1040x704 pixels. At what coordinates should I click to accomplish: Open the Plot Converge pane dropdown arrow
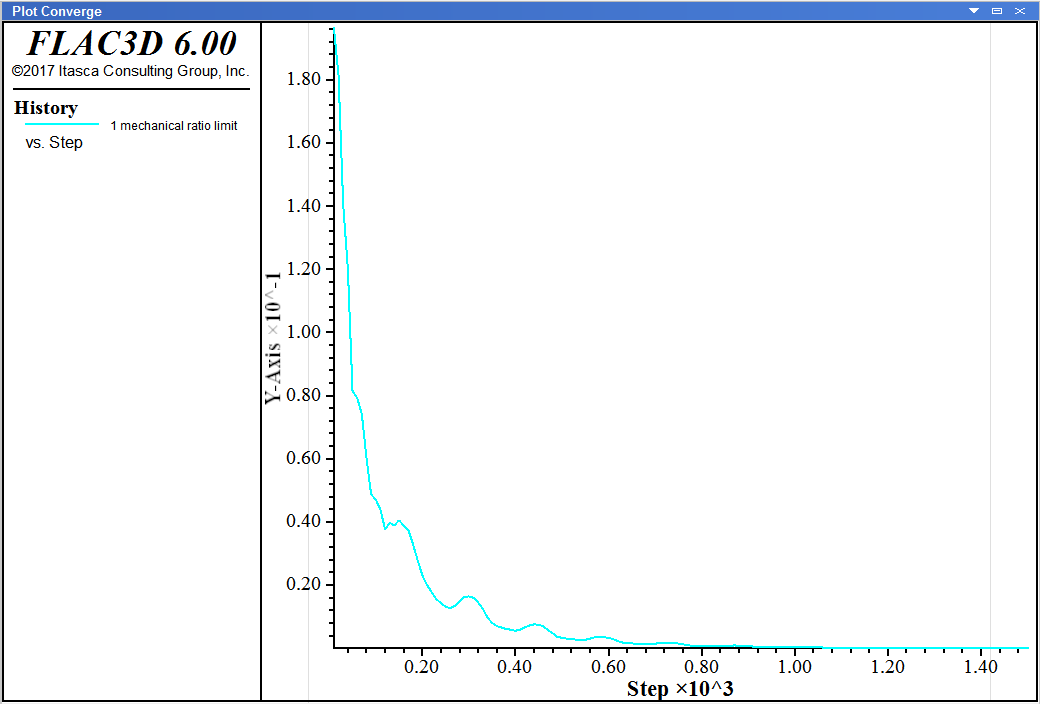tap(974, 11)
